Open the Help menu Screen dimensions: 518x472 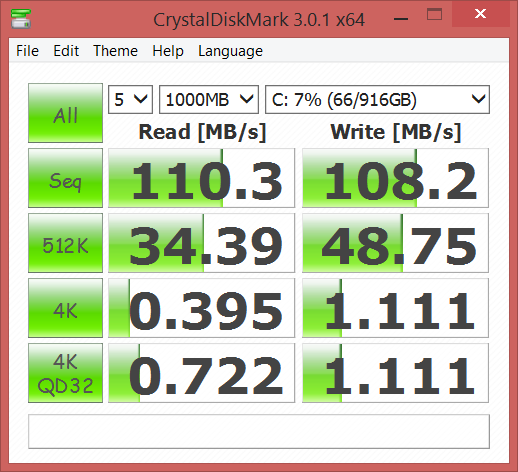(168, 51)
